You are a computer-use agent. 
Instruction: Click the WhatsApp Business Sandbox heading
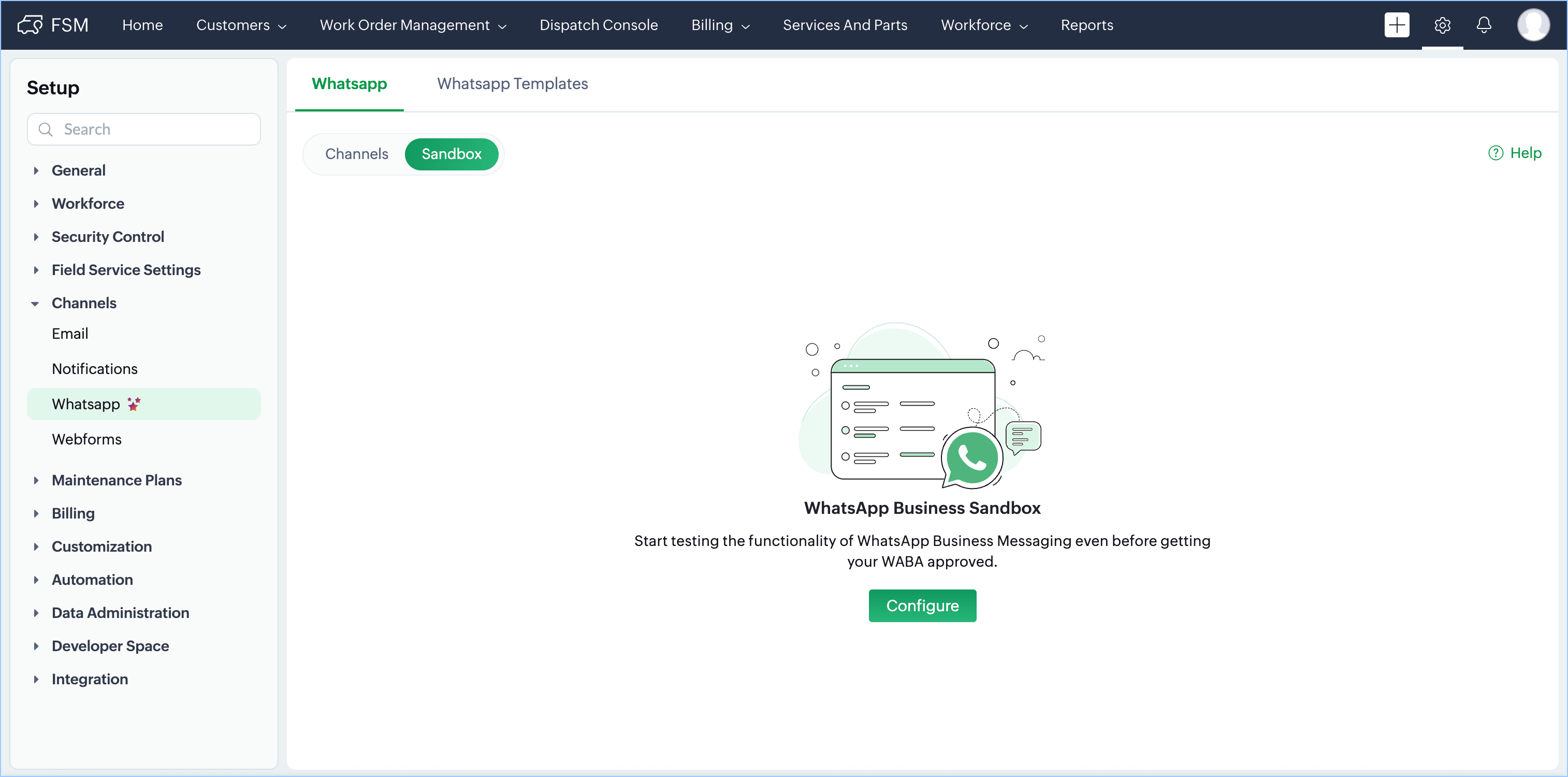922,508
